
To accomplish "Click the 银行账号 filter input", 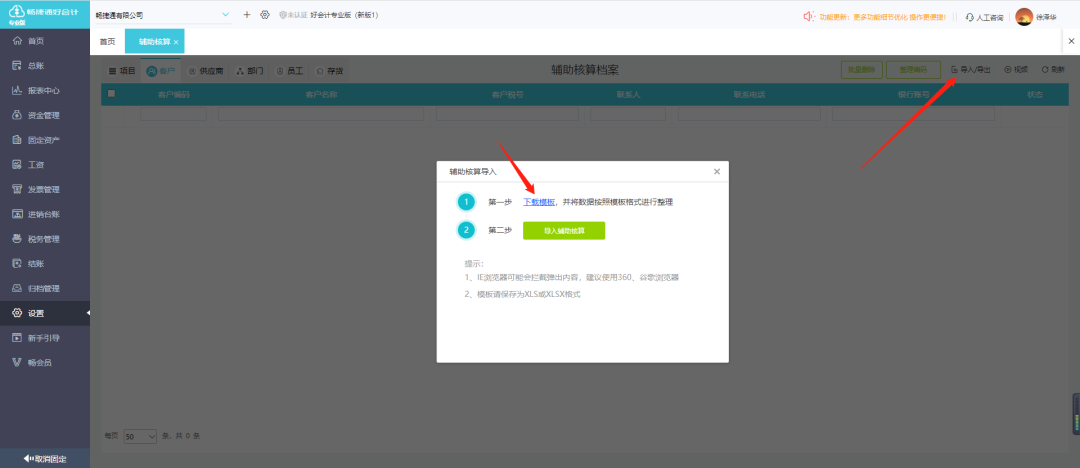I will click(913, 114).
